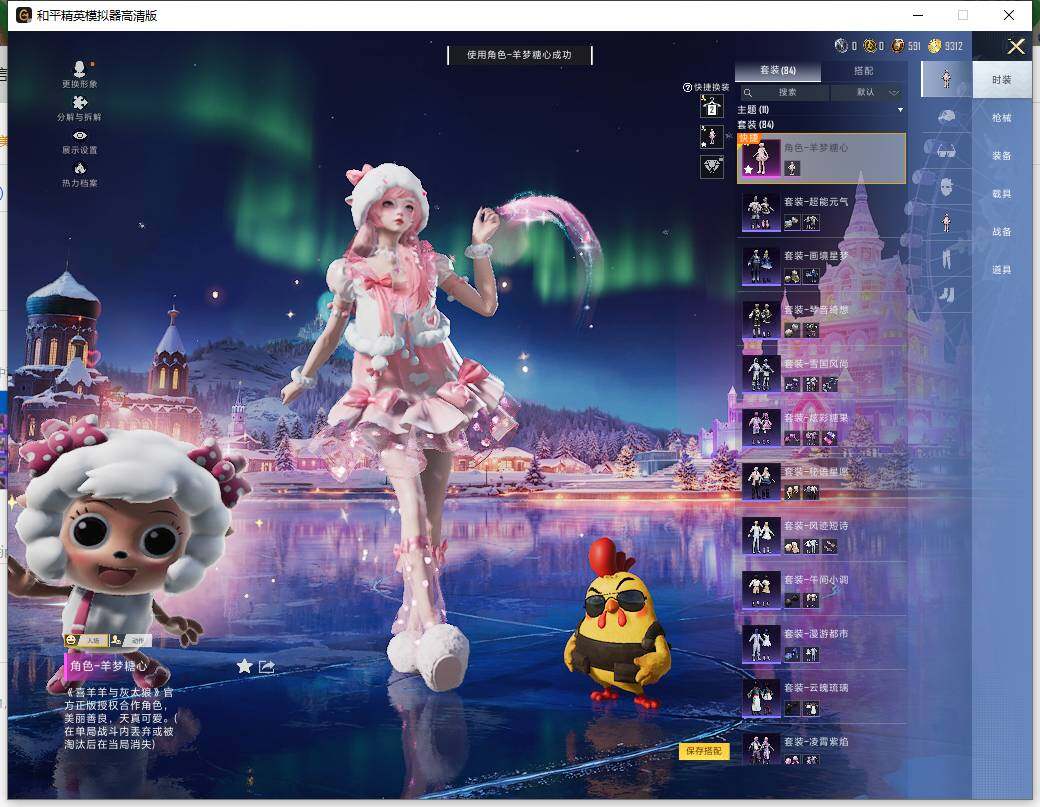Screen dimensions: 1040x807
Task: Click the yellow 保存搭配 button
Action: coord(704,751)
